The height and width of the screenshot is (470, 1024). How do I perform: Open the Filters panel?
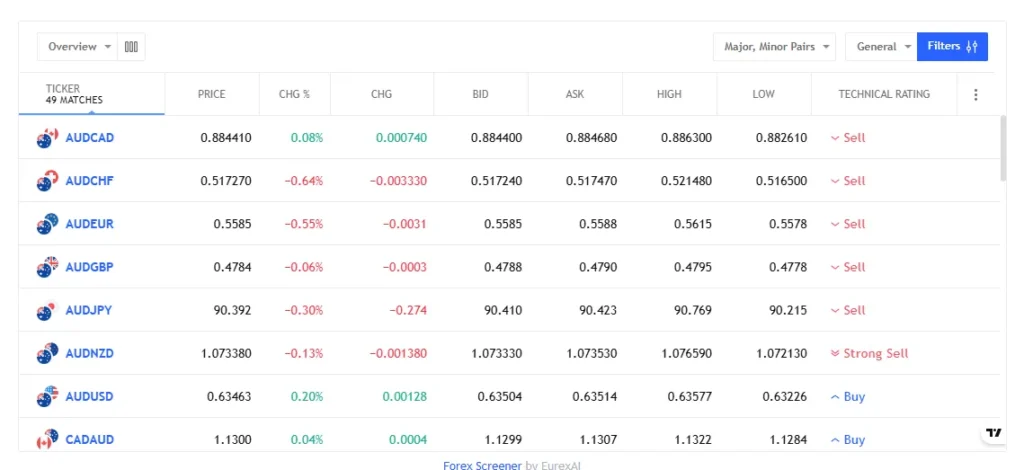952,47
